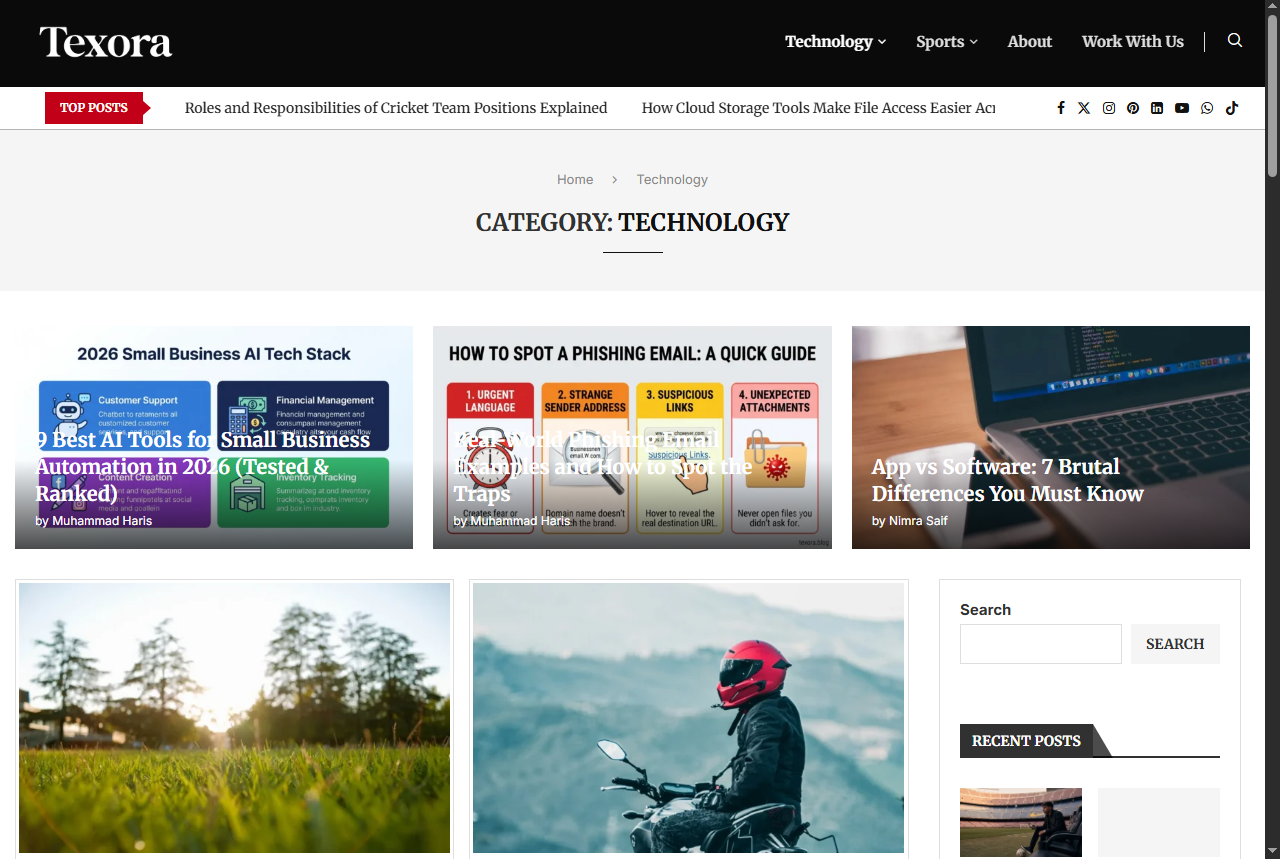Open the stadium thumbnail under Recent Posts
The height and width of the screenshot is (859, 1280).
point(1021,822)
